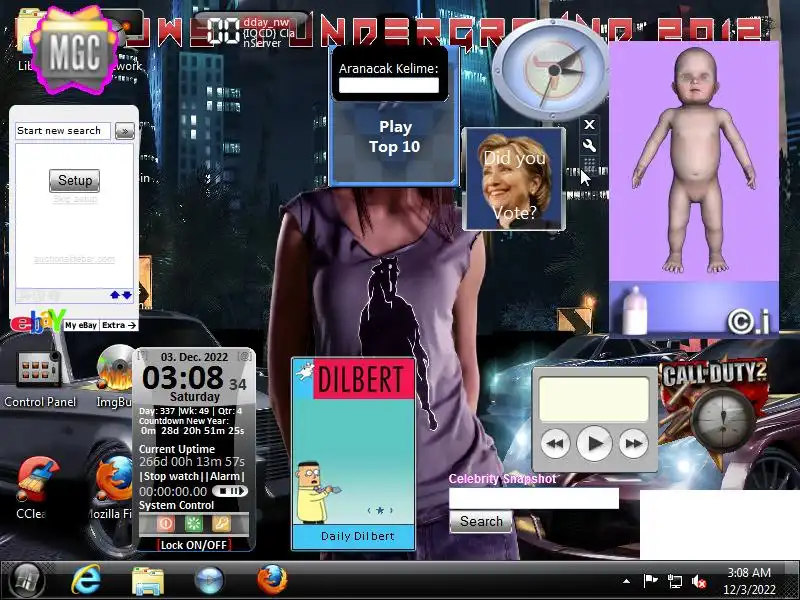Open Windows Media Player from the taskbar
Screen dimensions: 800x600
(209, 581)
